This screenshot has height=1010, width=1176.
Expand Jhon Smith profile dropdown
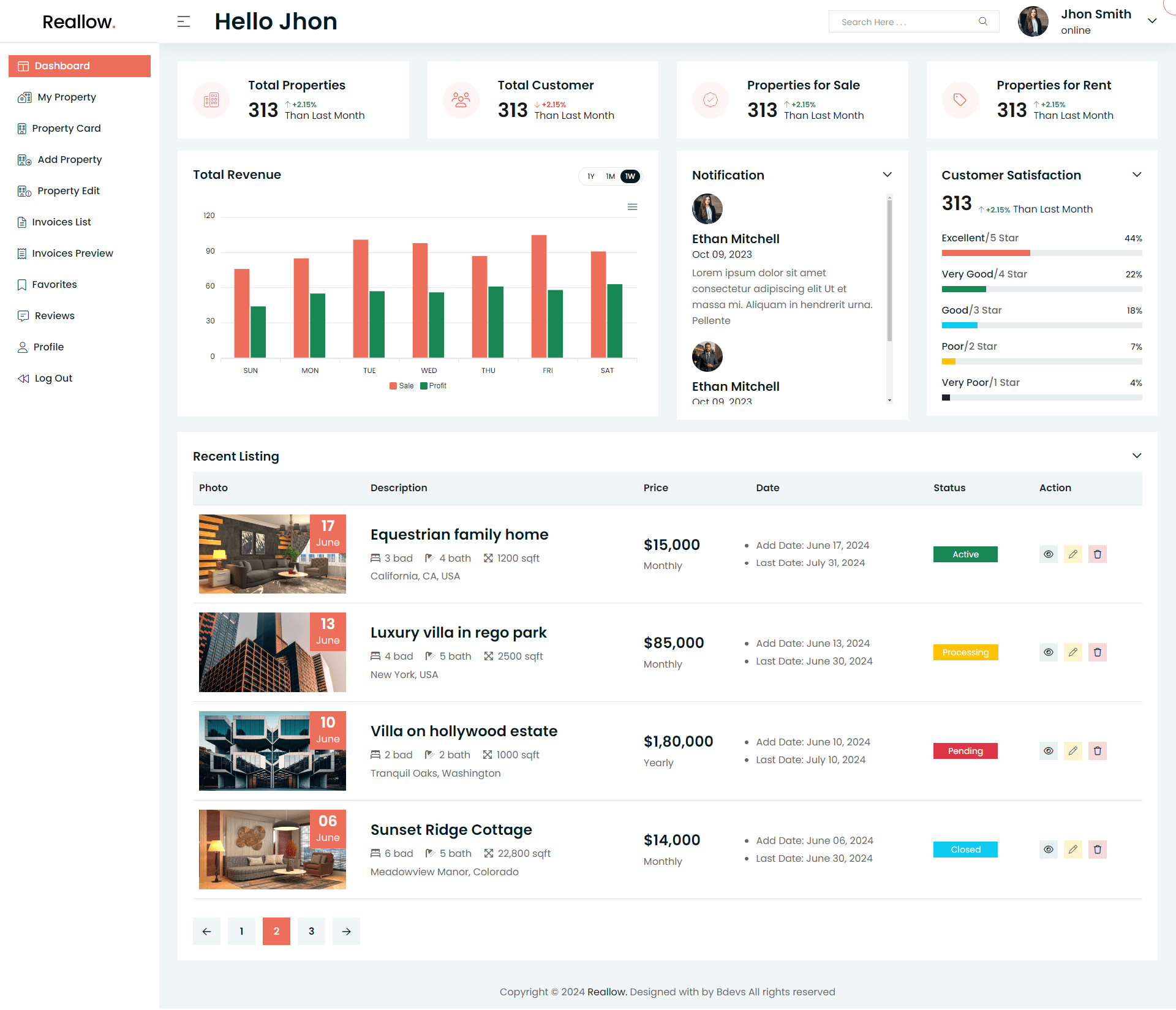pyautogui.click(x=1151, y=21)
